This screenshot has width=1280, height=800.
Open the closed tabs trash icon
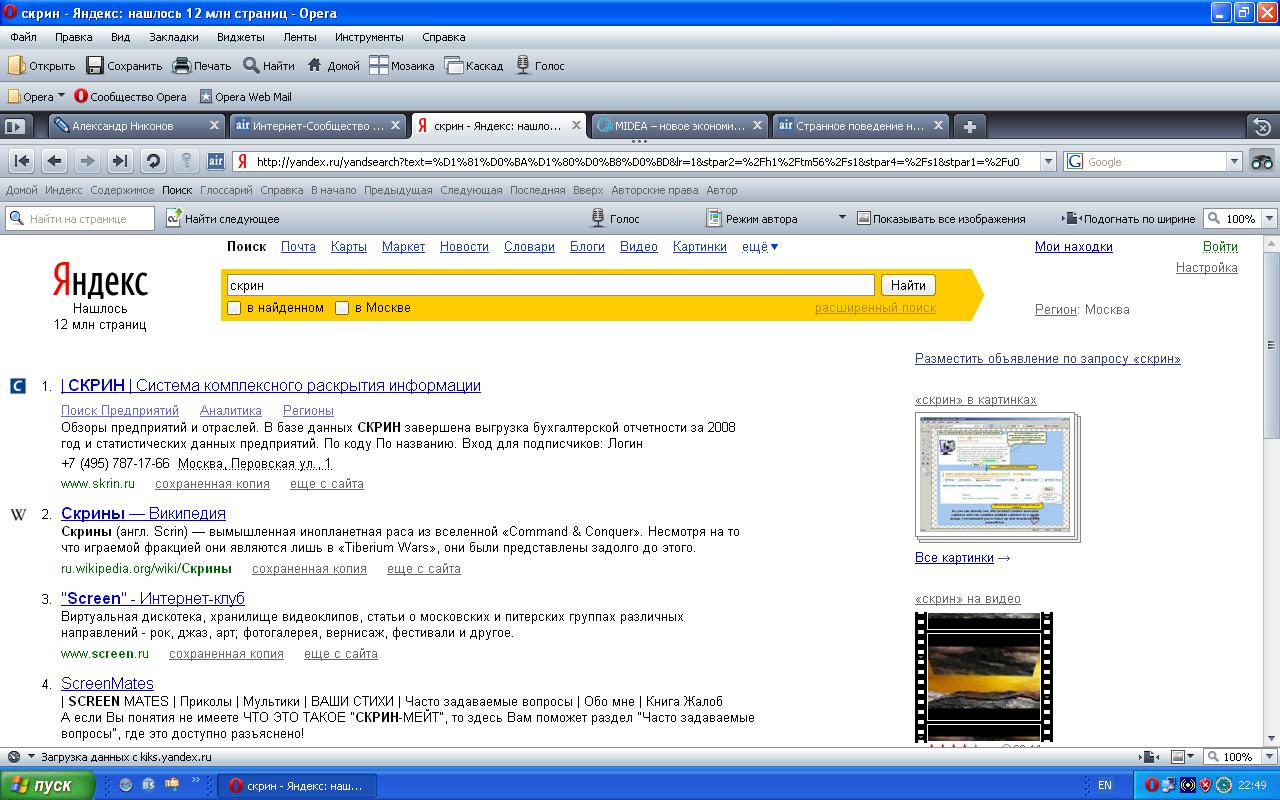point(1262,127)
